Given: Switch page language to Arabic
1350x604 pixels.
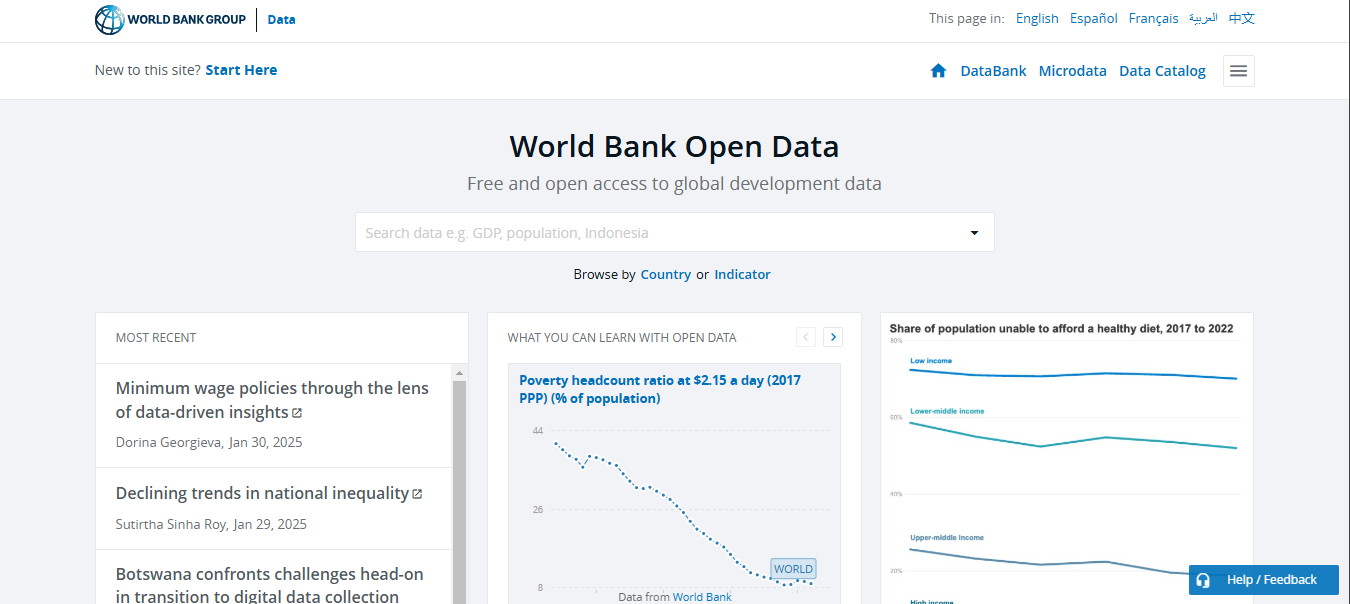Looking at the screenshot, I should [x=1203, y=19].
